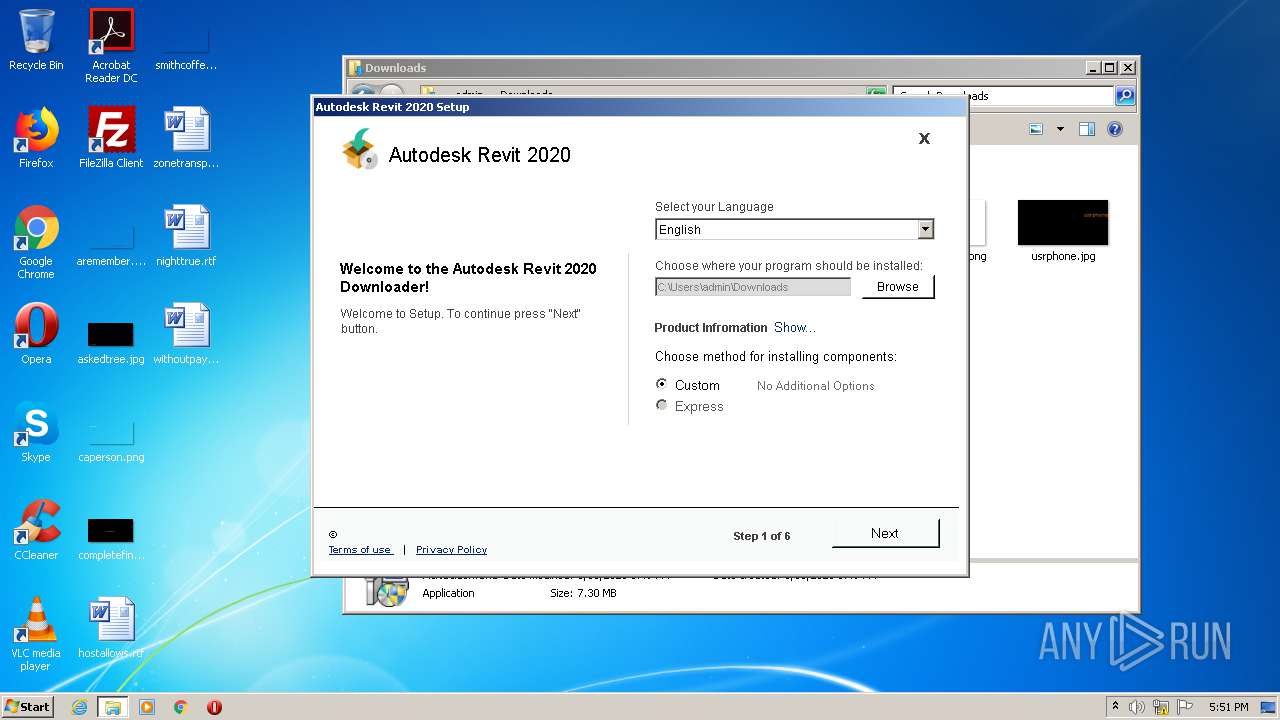Screen dimensions: 1280x720
Task: Open Chrome from the taskbar
Action: (181, 707)
